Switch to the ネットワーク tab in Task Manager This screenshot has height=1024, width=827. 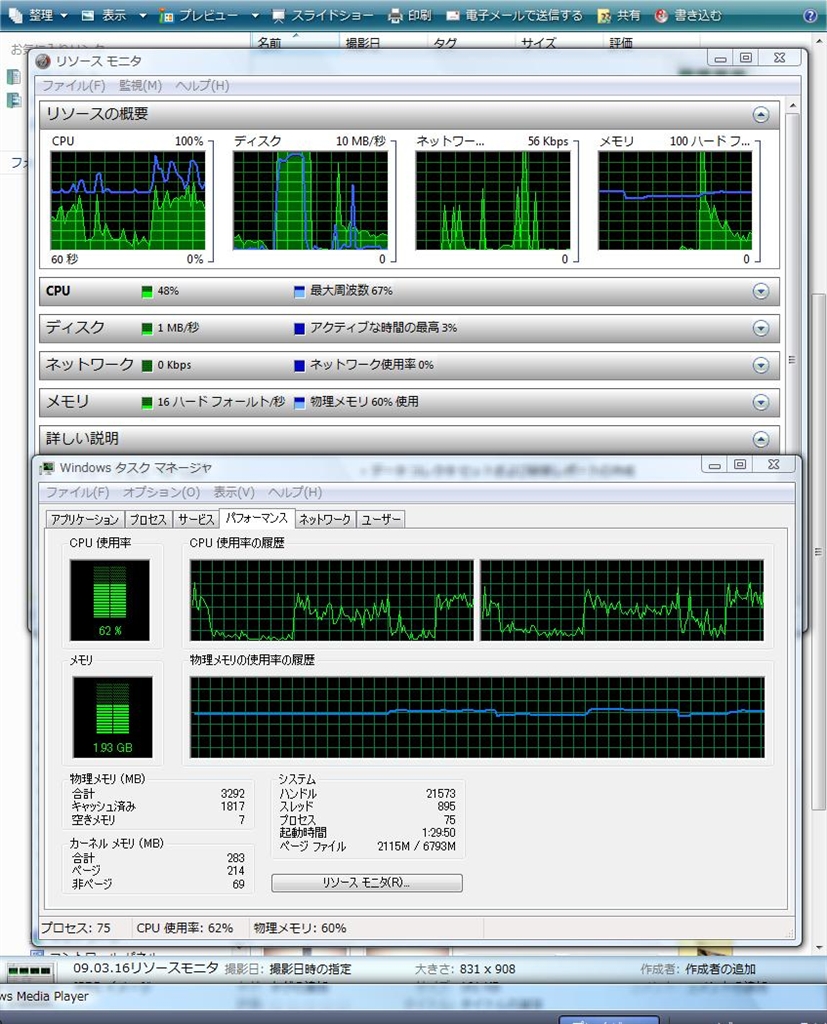(325, 520)
